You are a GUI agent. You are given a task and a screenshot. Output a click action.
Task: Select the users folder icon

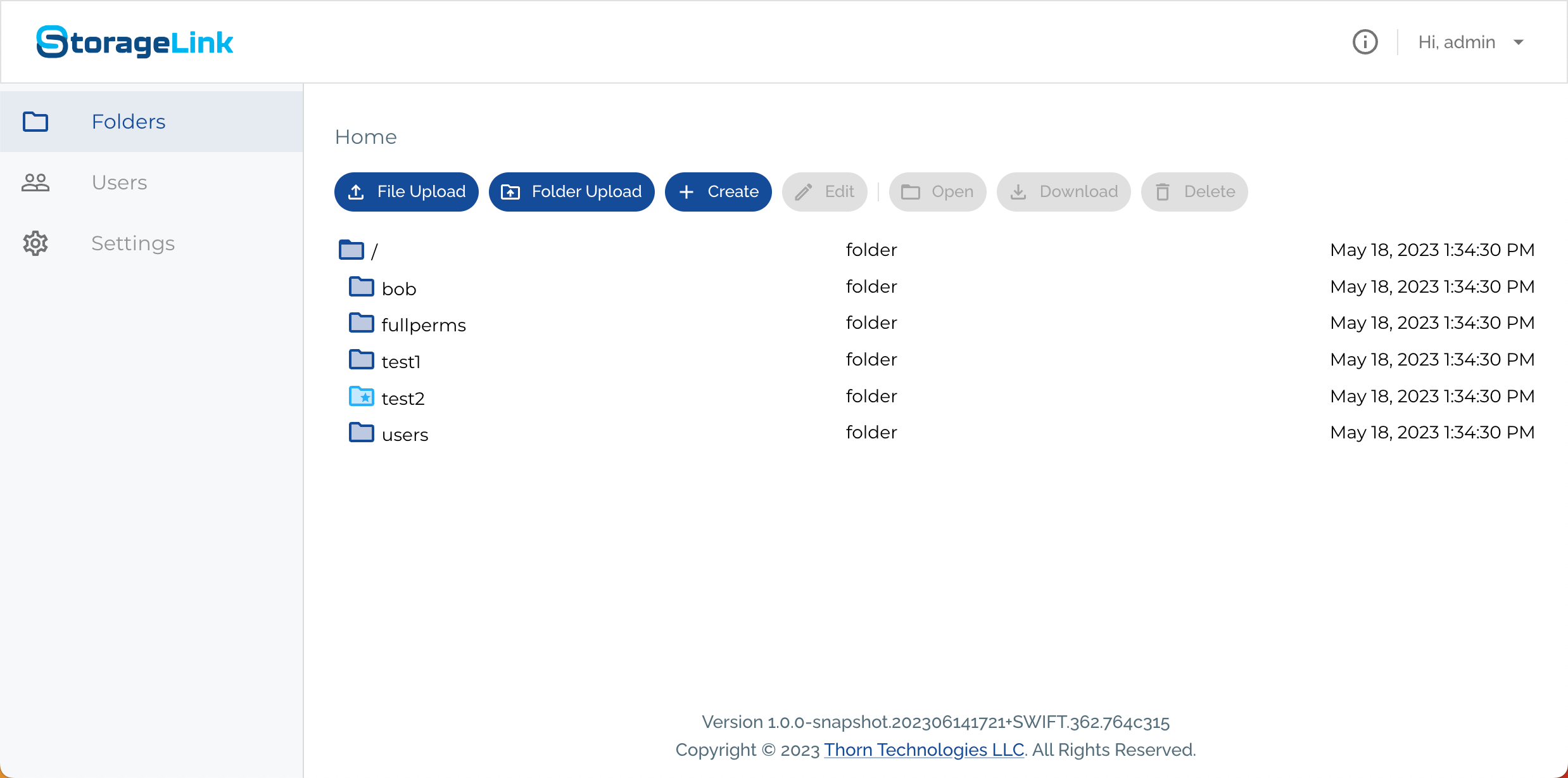362,432
